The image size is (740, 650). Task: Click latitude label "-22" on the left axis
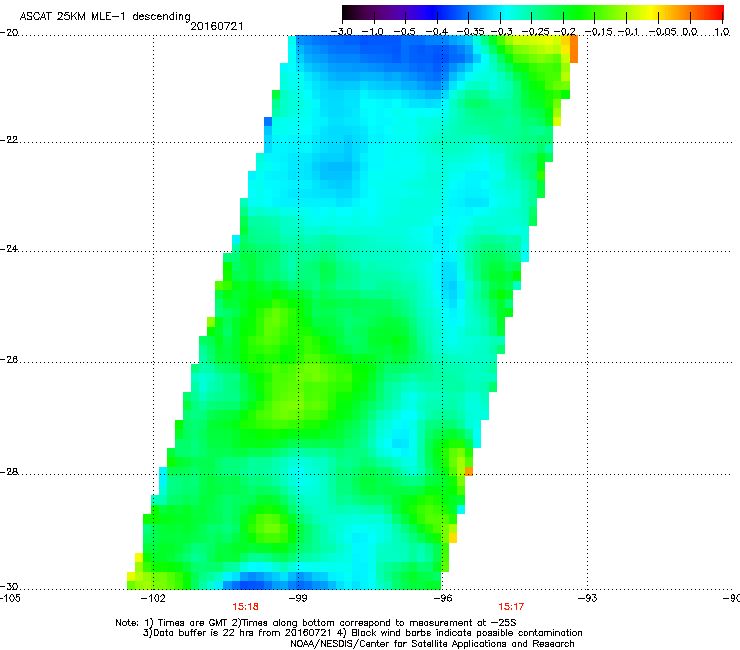9,140
